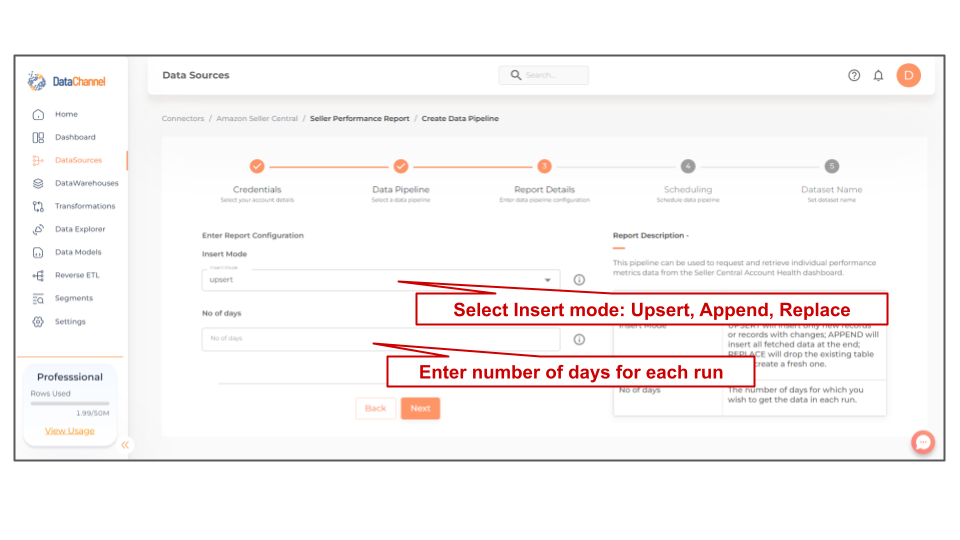The image size is (960, 540).
Task: Show info for No of days field
Action: coord(579,339)
